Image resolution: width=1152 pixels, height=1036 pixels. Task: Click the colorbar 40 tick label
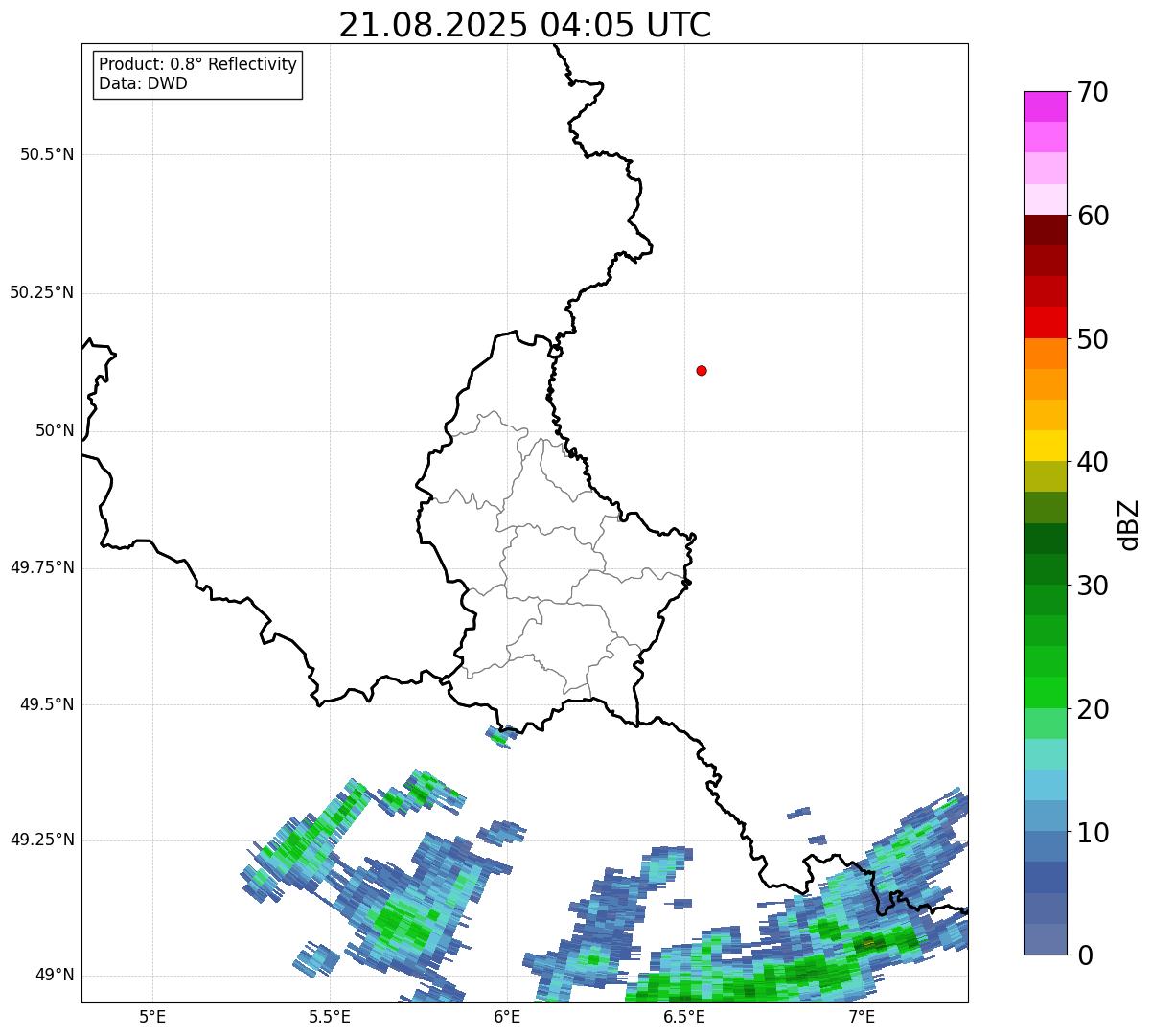(1093, 462)
